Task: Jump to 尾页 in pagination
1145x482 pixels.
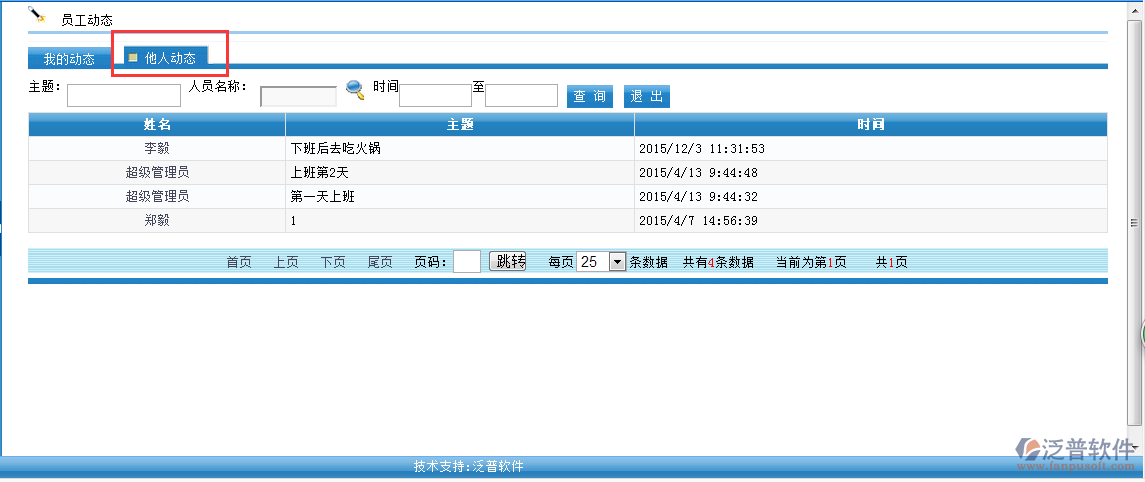Action: click(380, 263)
